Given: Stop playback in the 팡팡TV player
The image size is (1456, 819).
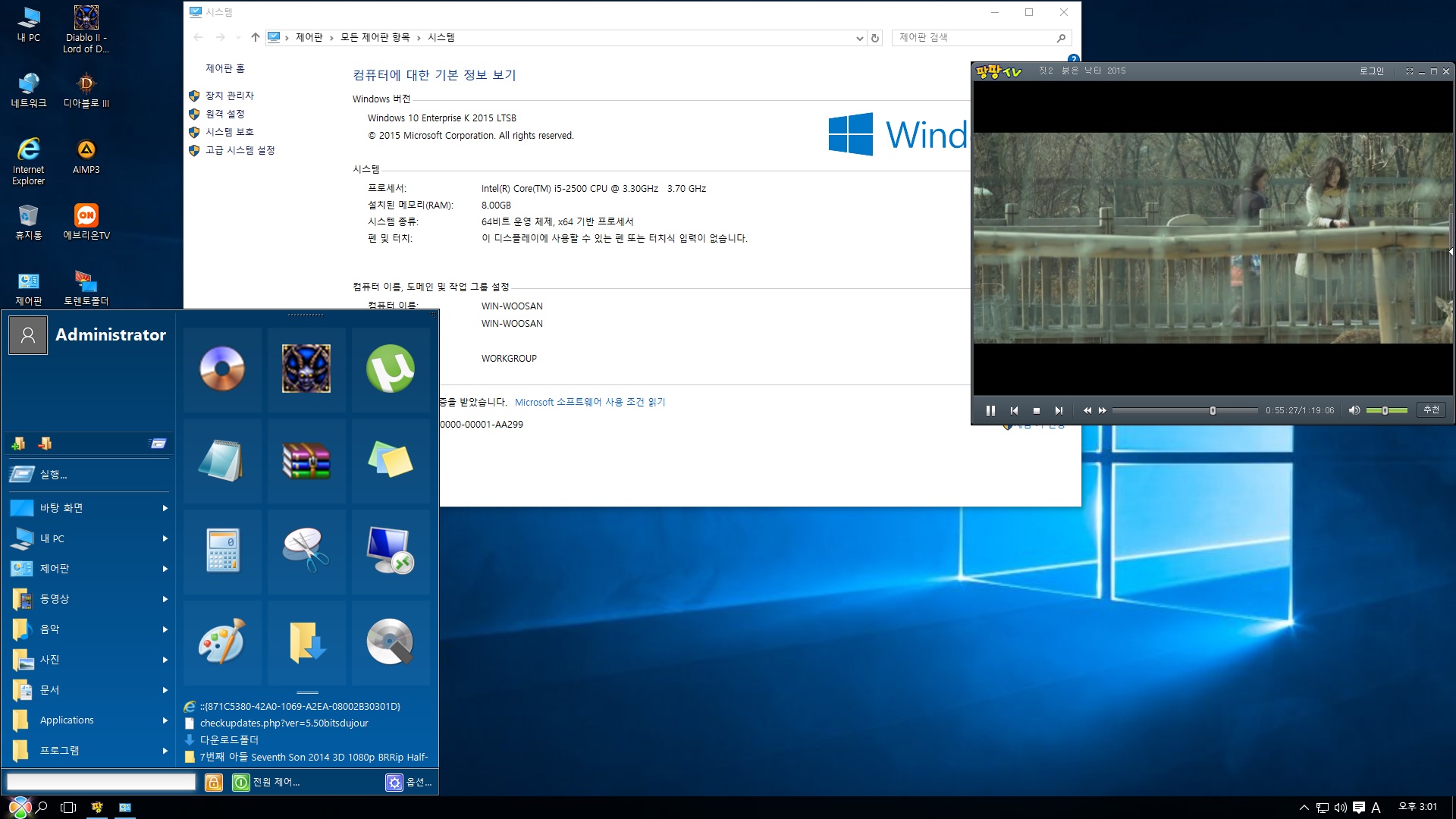Looking at the screenshot, I should coord(1036,410).
